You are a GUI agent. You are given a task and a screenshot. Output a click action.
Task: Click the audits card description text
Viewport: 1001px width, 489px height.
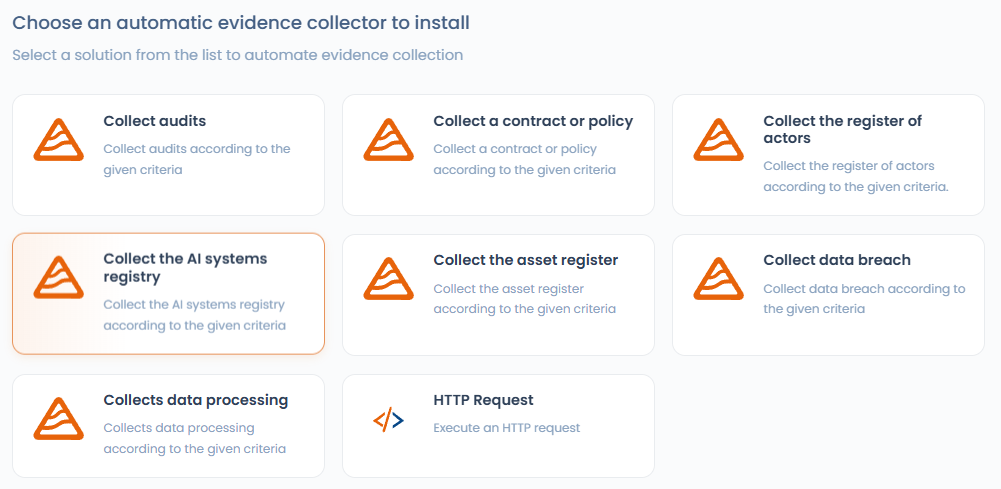coord(197,159)
